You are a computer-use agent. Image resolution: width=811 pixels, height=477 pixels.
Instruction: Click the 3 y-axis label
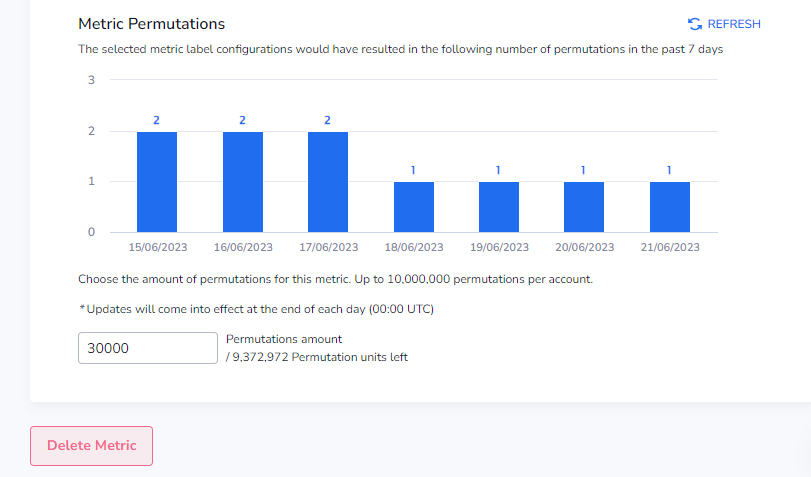coord(92,80)
